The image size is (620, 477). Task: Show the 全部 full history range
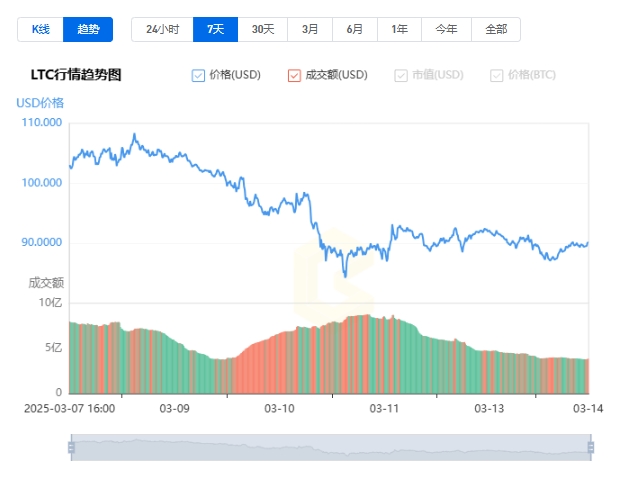click(496, 29)
